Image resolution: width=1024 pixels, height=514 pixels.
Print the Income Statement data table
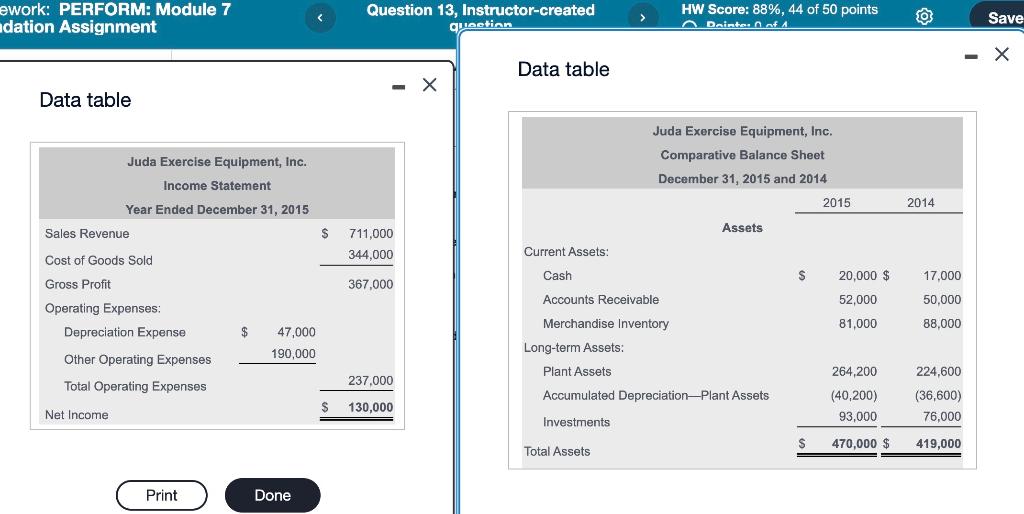[162, 495]
